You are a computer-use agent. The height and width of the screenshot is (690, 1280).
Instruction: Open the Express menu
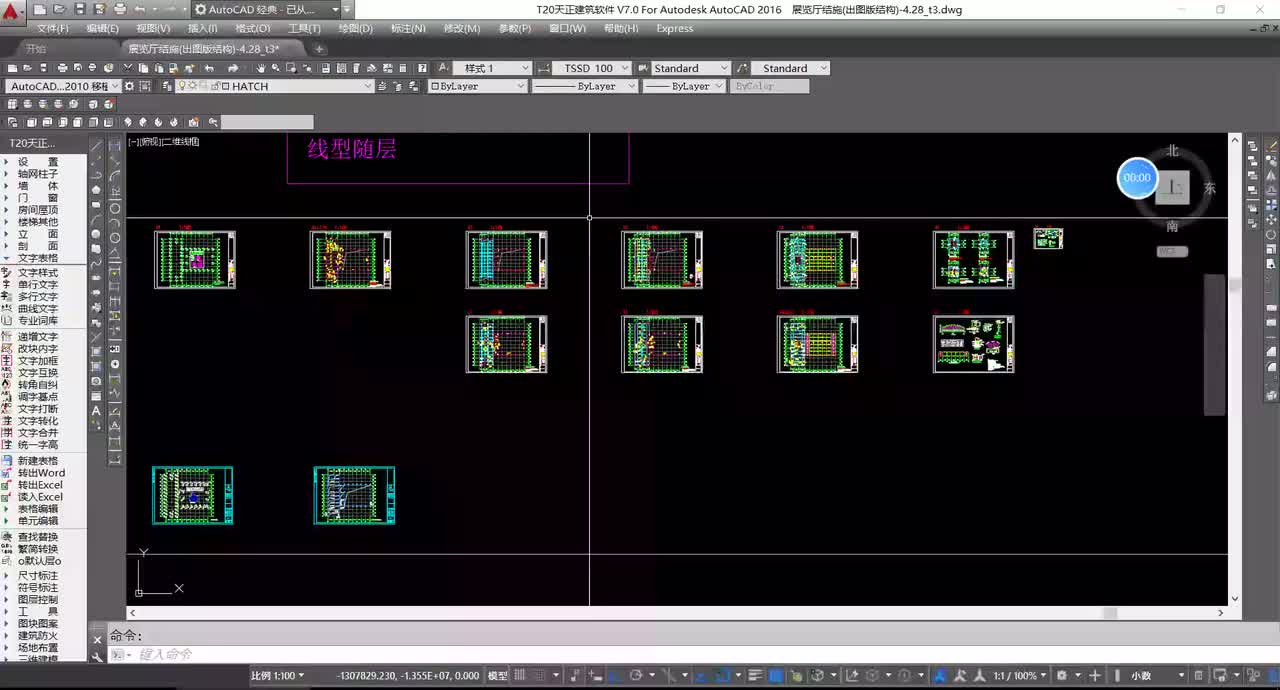pyautogui.click(x=675, y=28)
